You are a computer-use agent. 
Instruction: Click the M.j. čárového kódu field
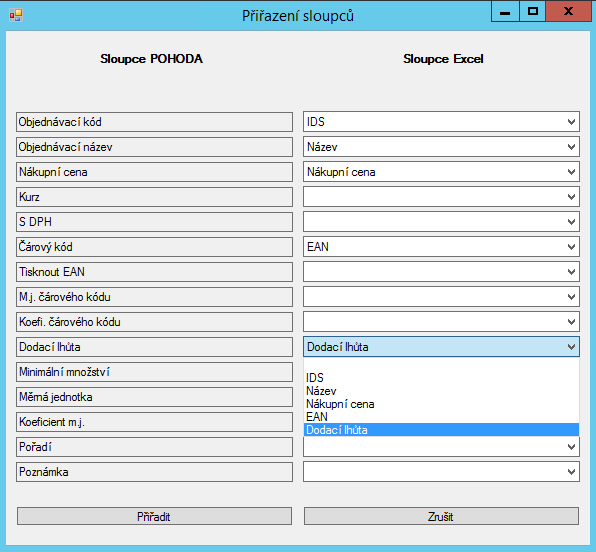click(154, 297)
